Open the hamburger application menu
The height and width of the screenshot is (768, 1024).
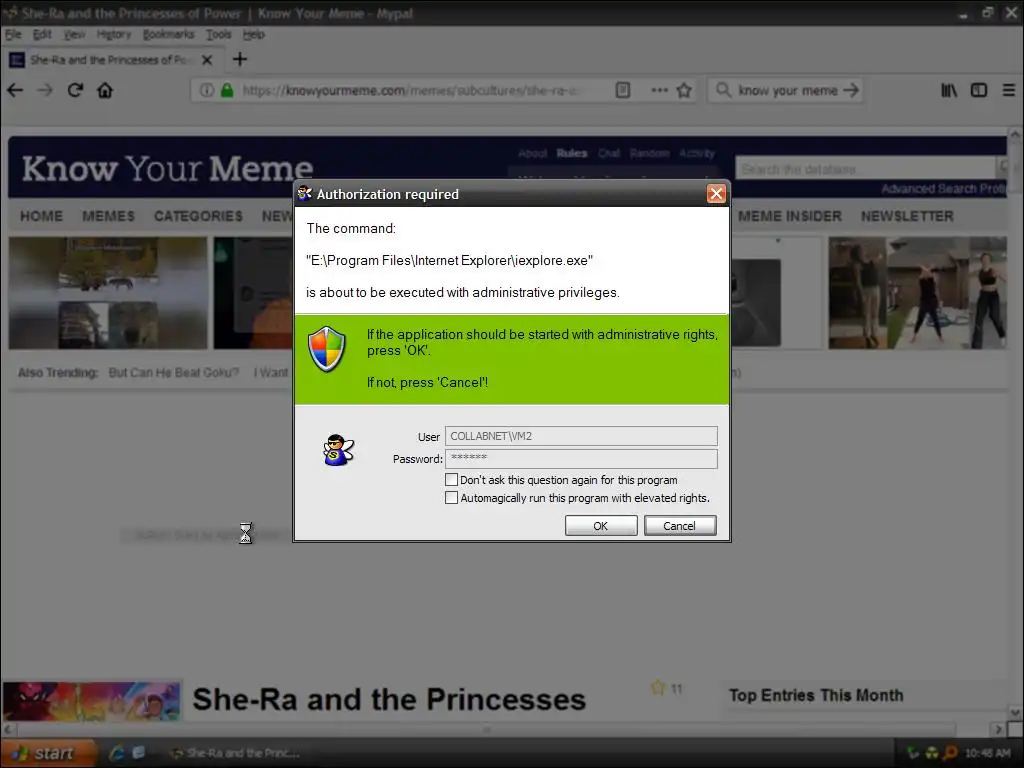[x=1009, y=90]
